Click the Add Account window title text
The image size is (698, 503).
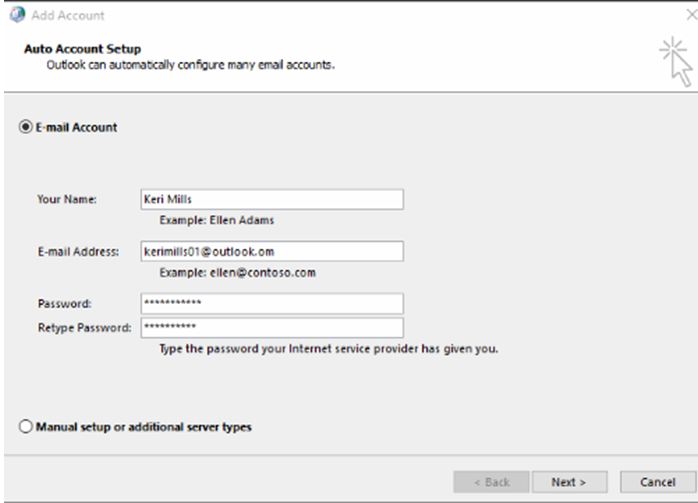click(x=68, y=16)
